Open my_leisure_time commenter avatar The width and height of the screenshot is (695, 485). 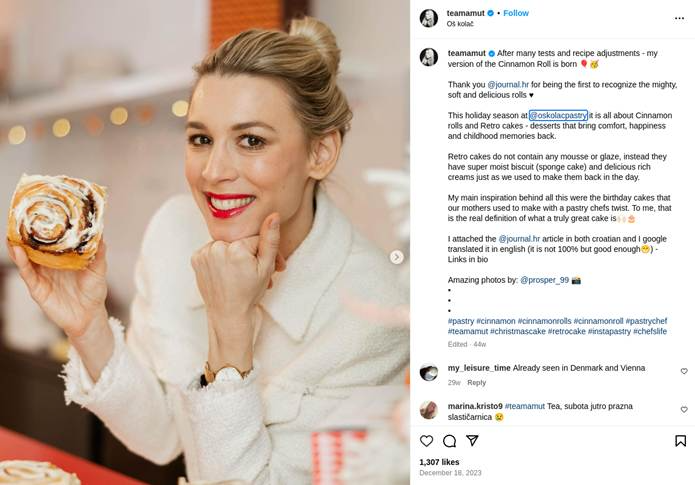(x=429, y=372)
